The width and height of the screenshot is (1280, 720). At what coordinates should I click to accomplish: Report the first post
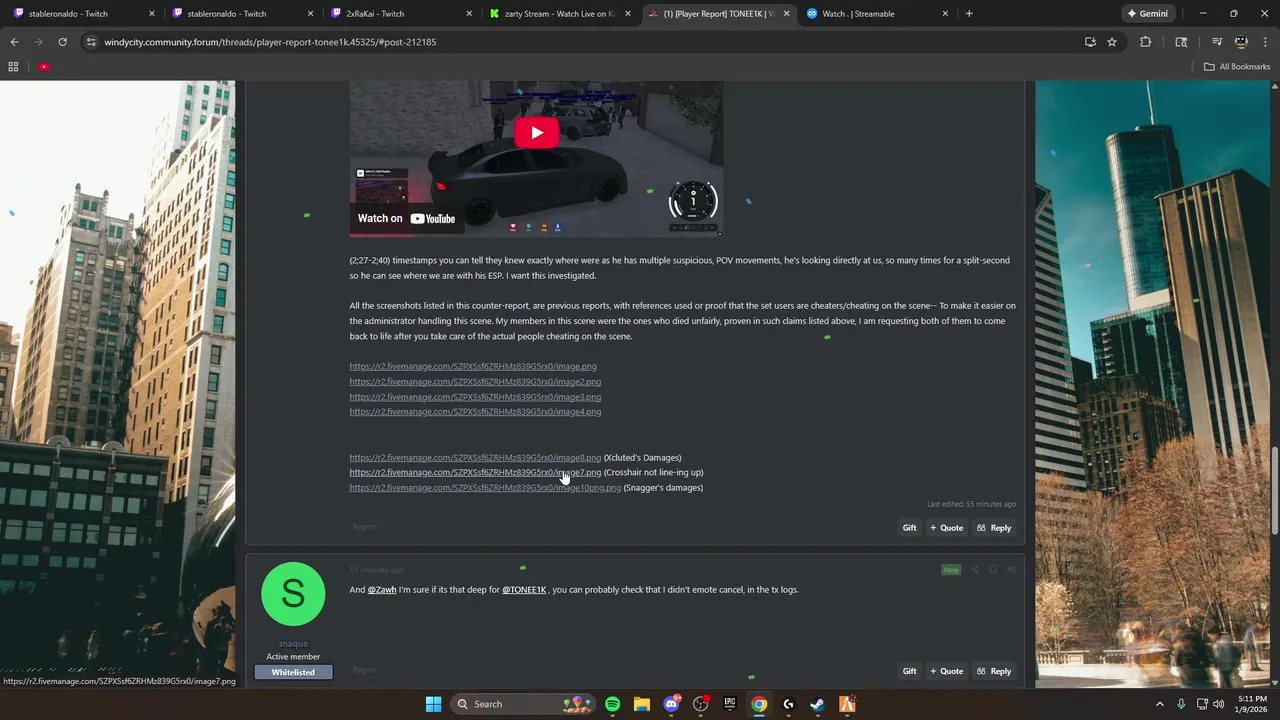coord(365,527)
